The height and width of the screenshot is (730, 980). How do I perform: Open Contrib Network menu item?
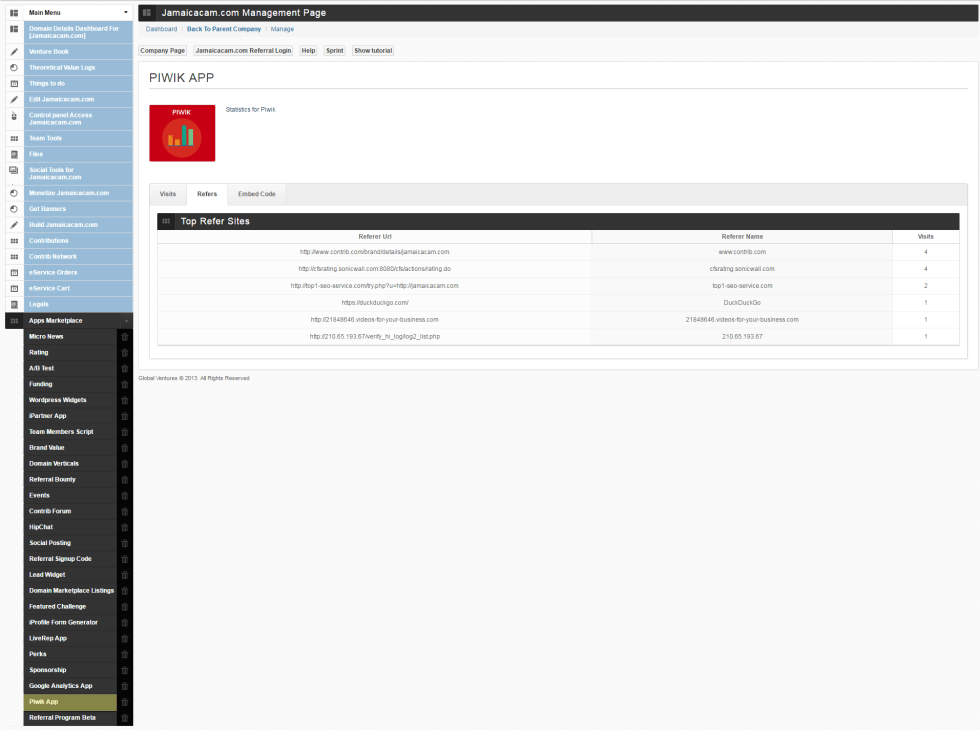point(78,257)
